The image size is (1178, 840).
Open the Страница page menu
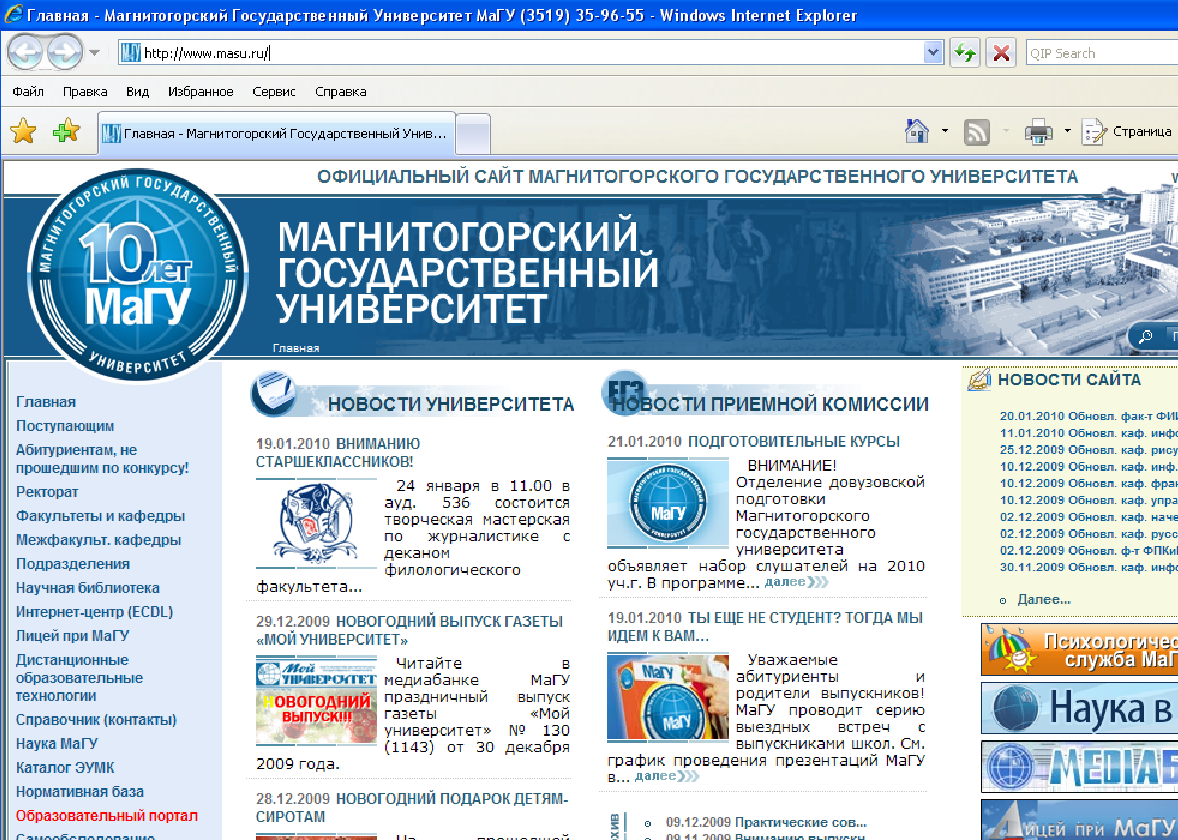[1127, 131]
